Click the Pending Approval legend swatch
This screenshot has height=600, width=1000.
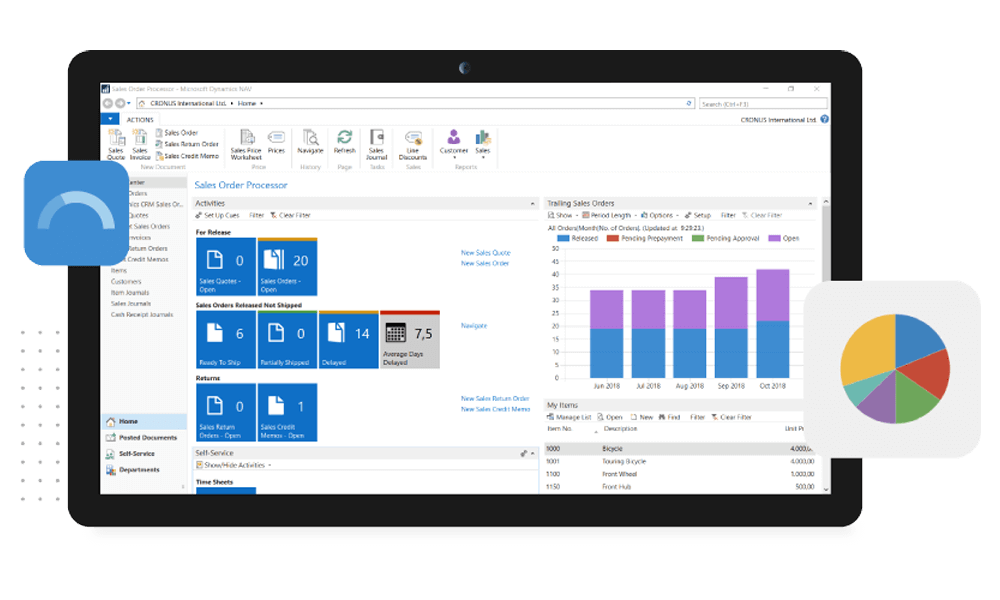pyautogui.click(x=698, y=238)
